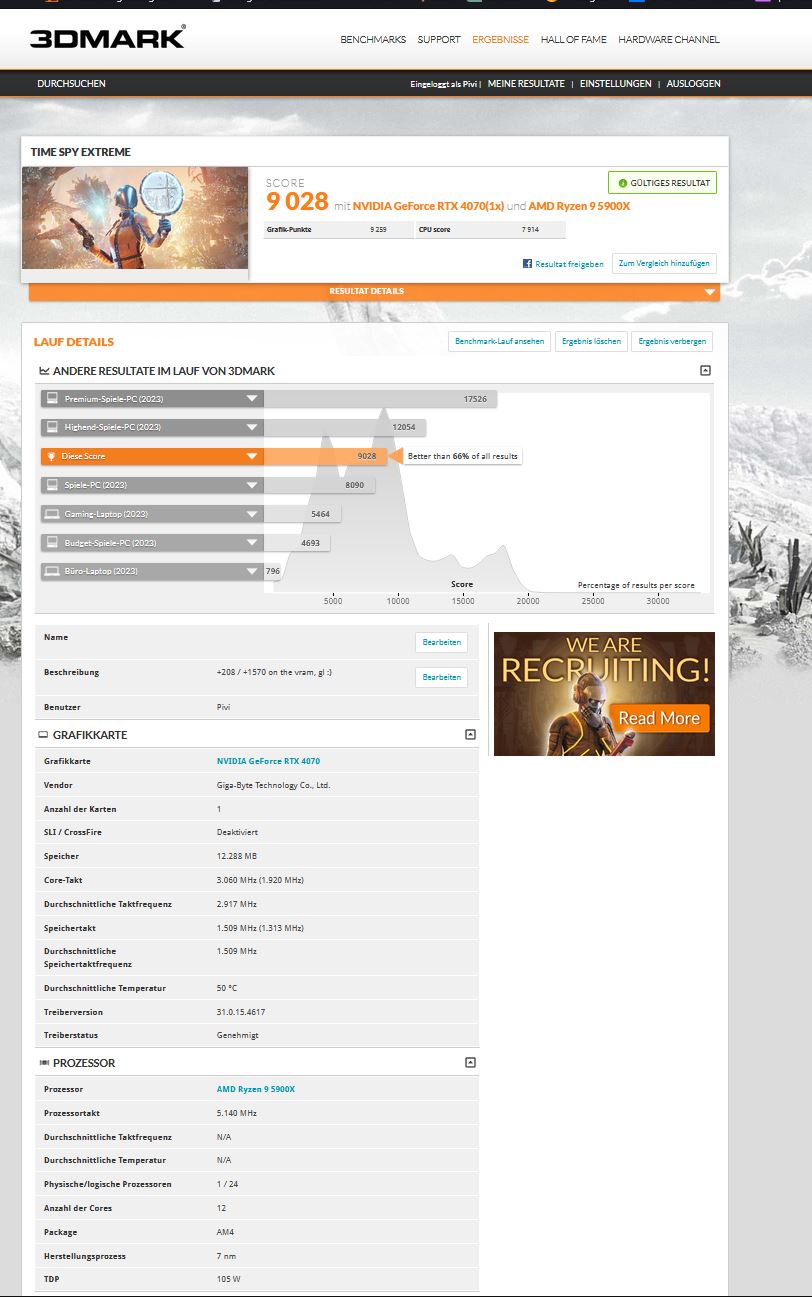Click the Facebook icon next to Resultat freigeben
The width and height of the screenshot is (812, 1297).
click(527, 264)
